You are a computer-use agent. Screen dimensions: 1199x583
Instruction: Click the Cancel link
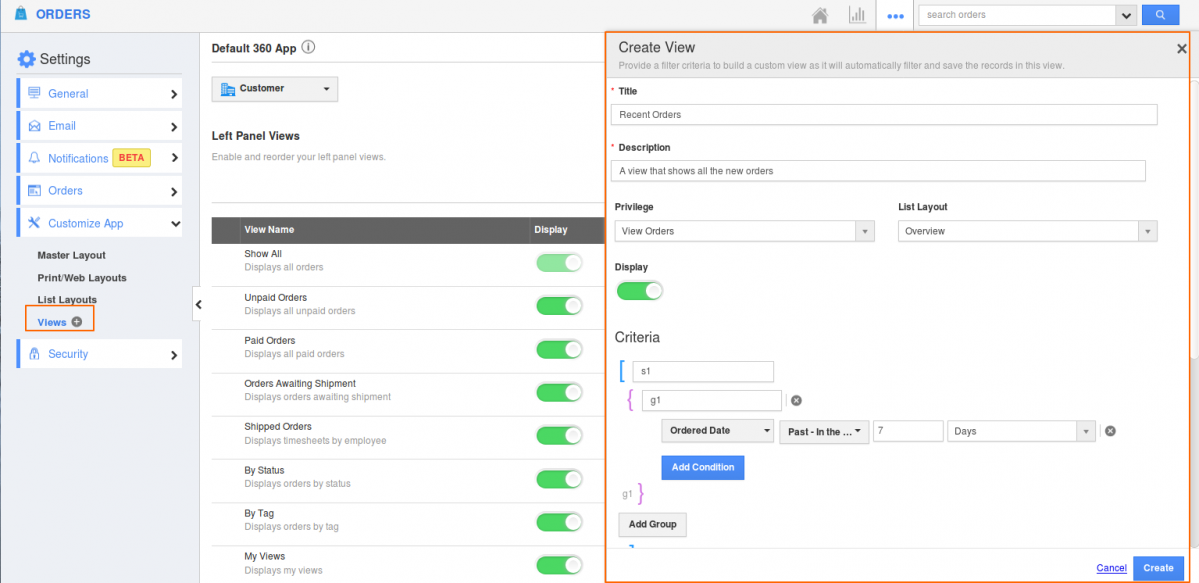point(1111,568)
